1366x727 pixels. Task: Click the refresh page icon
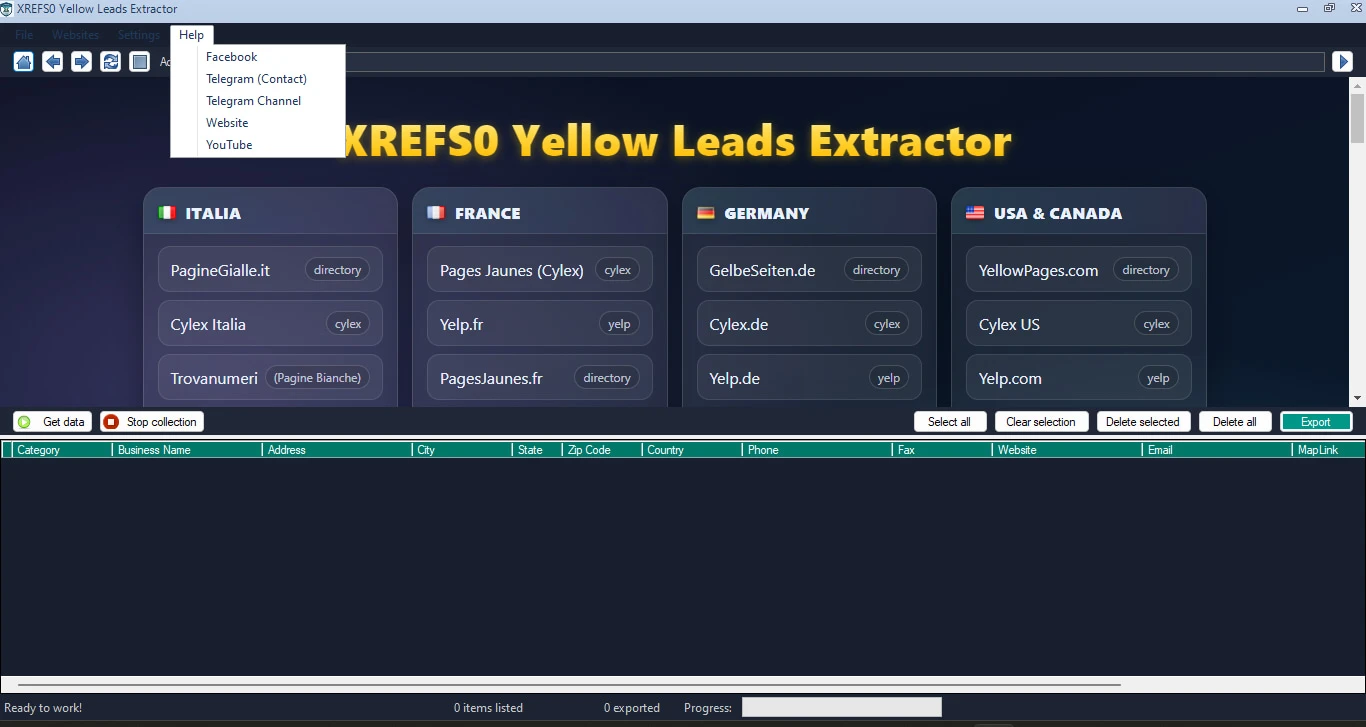click(x=110, y=62)
